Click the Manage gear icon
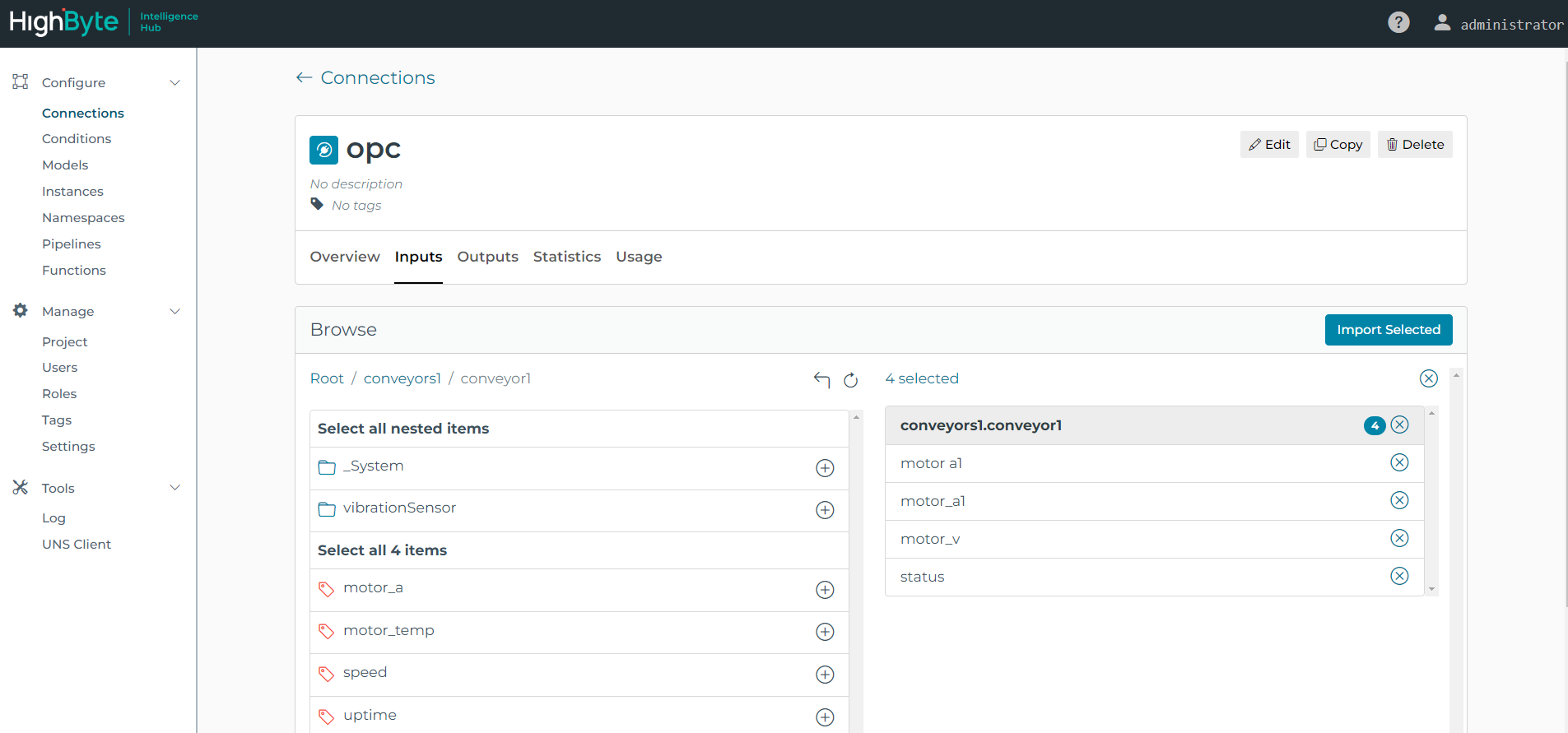The height and width of the screenshot is (733, 1568). click(21, 310)
